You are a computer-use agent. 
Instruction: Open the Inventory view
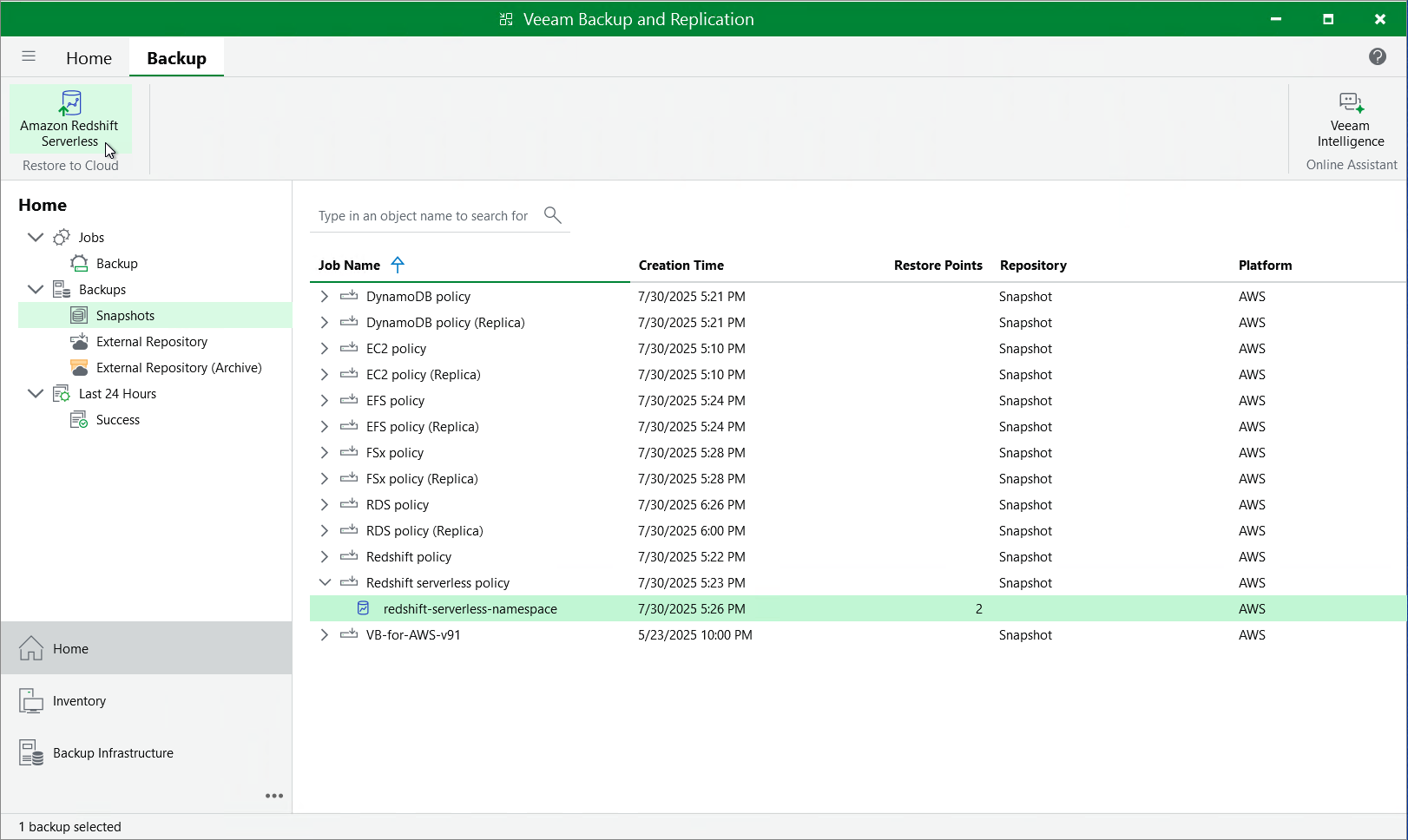79,701
